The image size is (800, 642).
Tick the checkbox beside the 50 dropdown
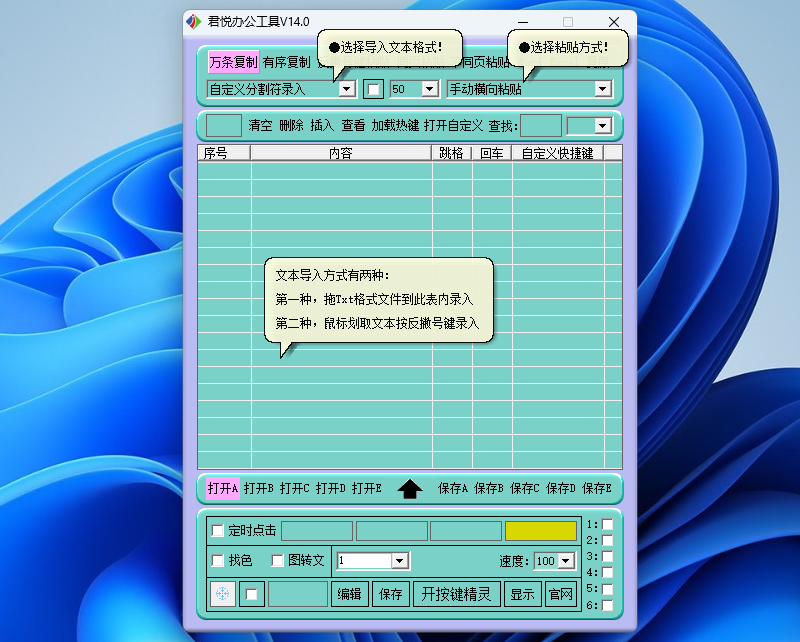(x=373, y=89)
